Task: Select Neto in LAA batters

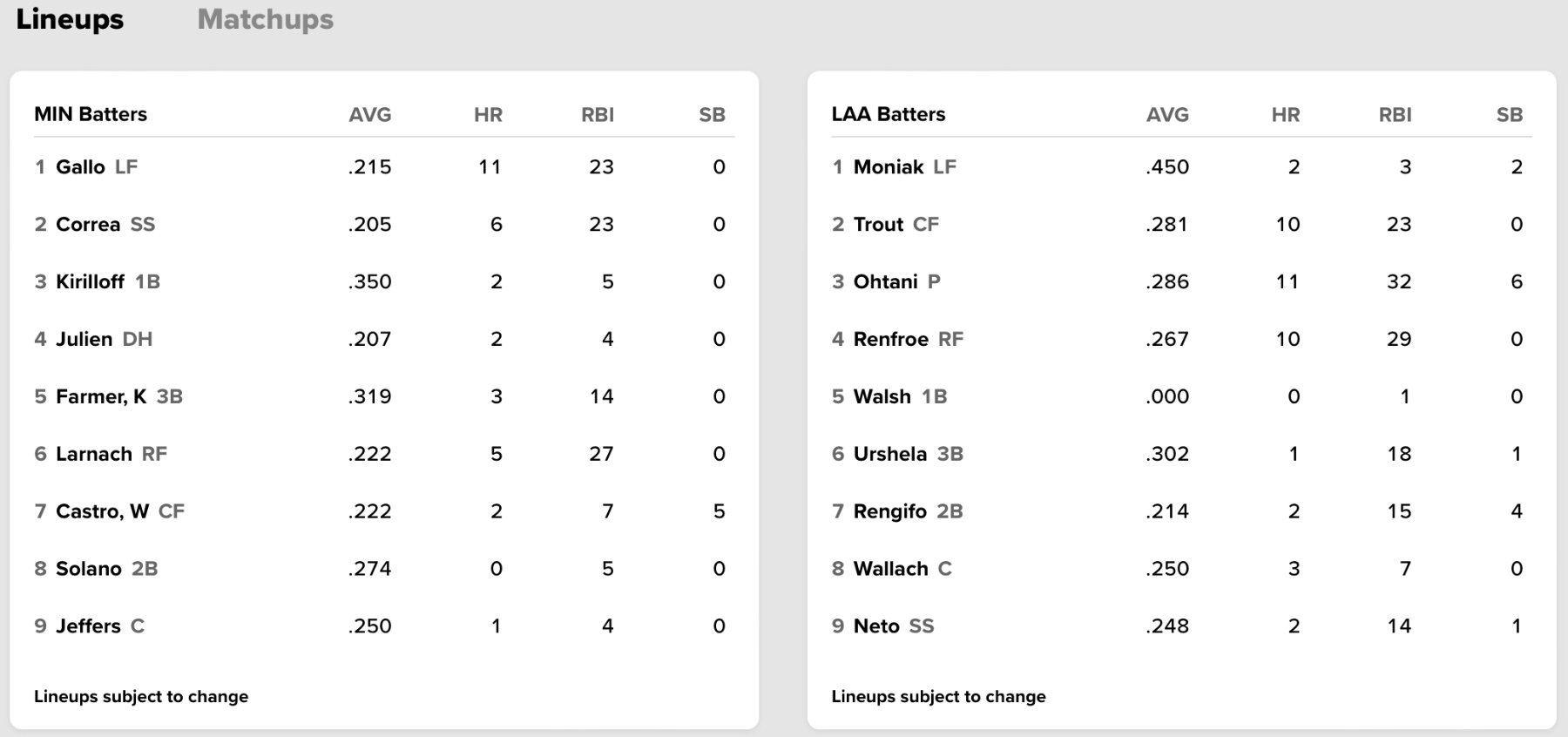Action: [876, 626]
